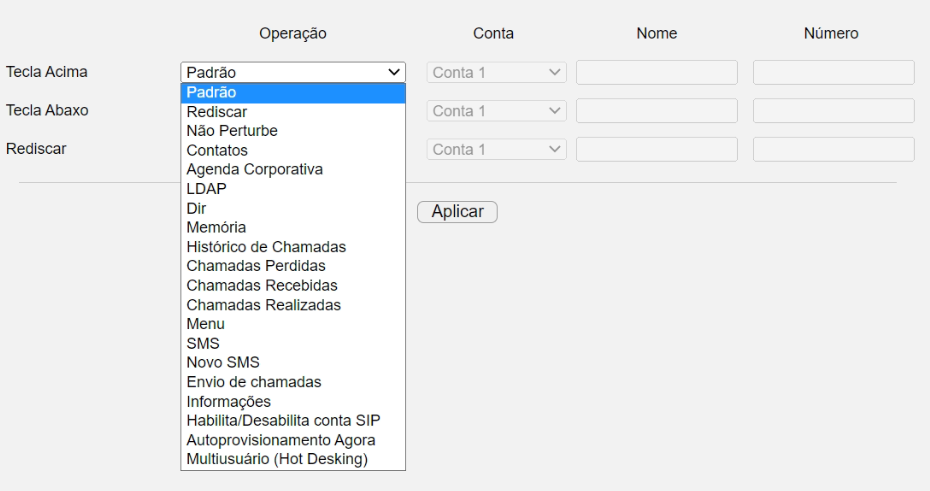The image size is (930, 491).
Task: Focus Nome field in Tecla Acima row
Action: pos(657,72)
